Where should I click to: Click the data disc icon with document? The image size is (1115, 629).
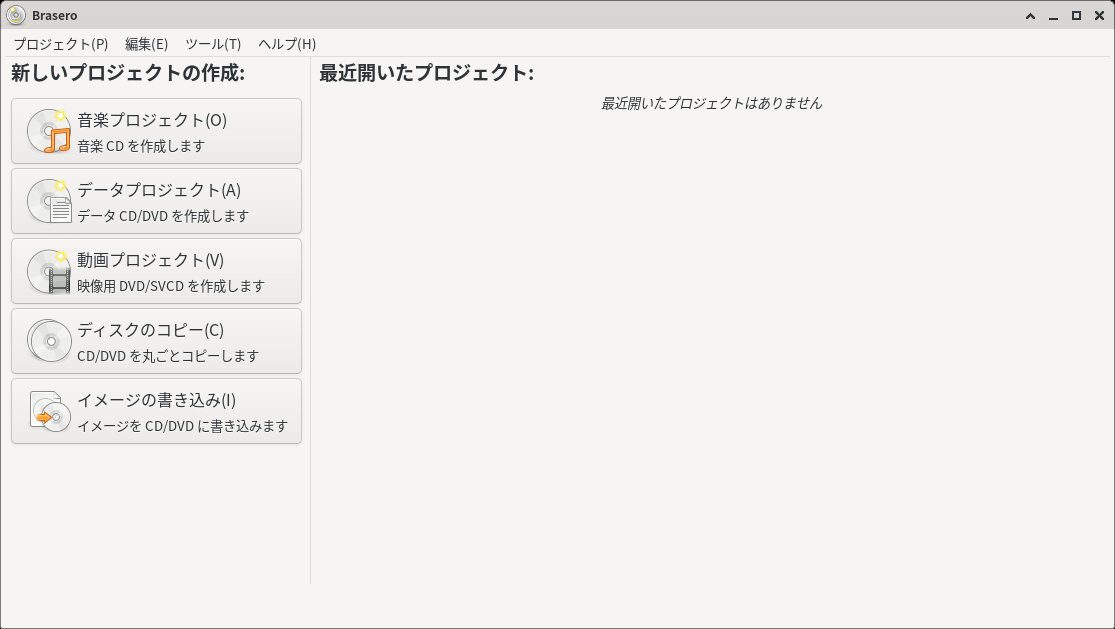(x=49, y=201)
